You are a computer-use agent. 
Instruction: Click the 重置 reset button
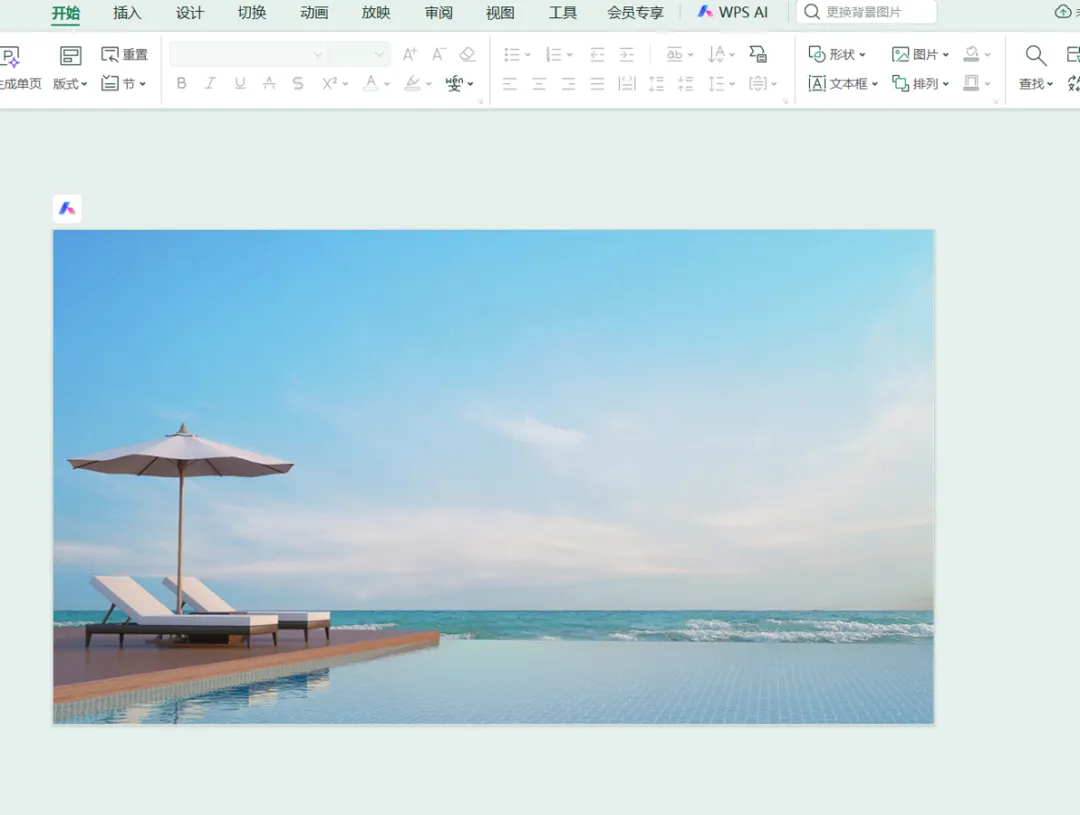pyautogui.click(x=124, y=54)
